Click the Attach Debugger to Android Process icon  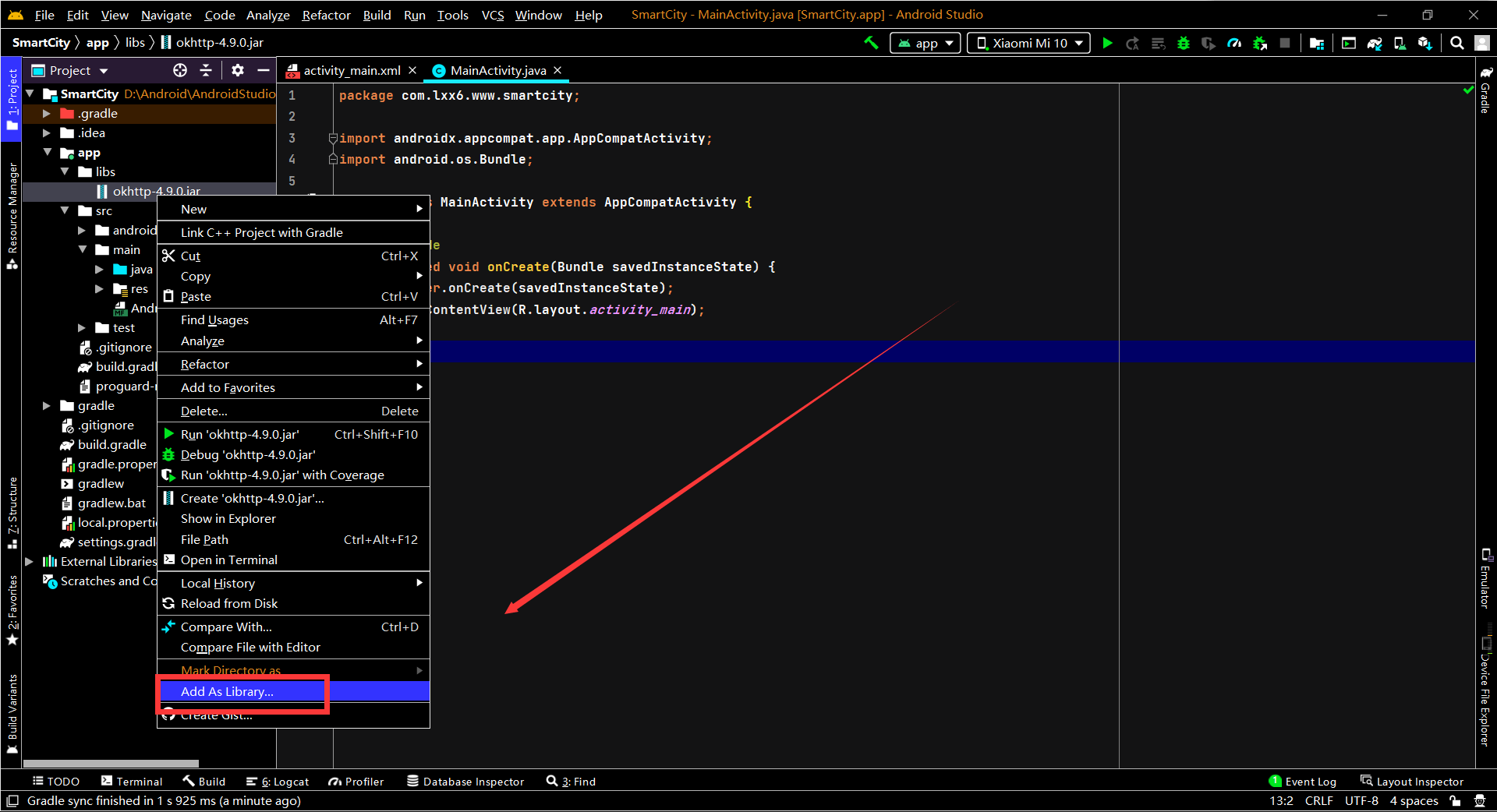pyautogui.click(x=1260, y=43)
